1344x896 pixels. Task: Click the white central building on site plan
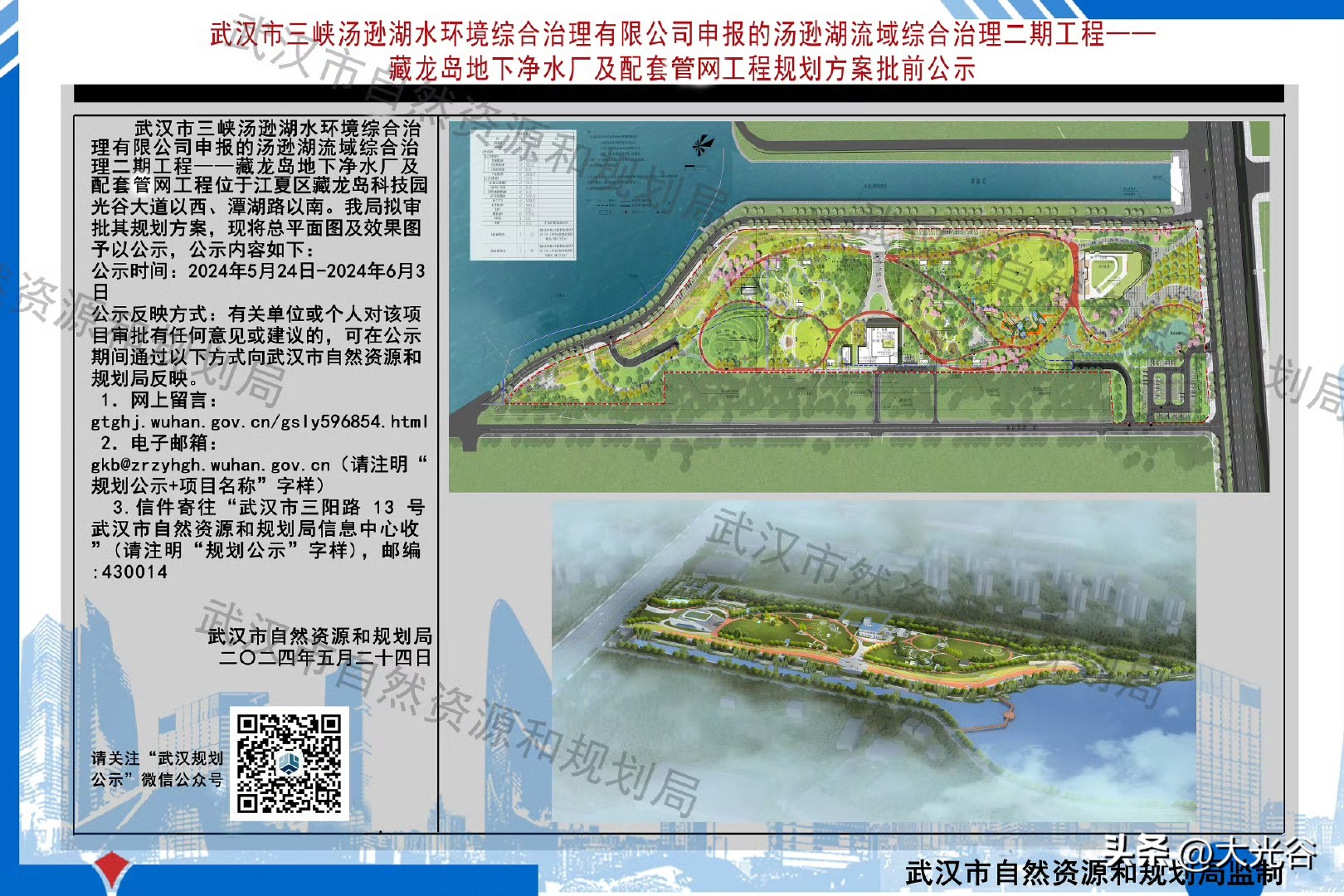coord(882,343)
